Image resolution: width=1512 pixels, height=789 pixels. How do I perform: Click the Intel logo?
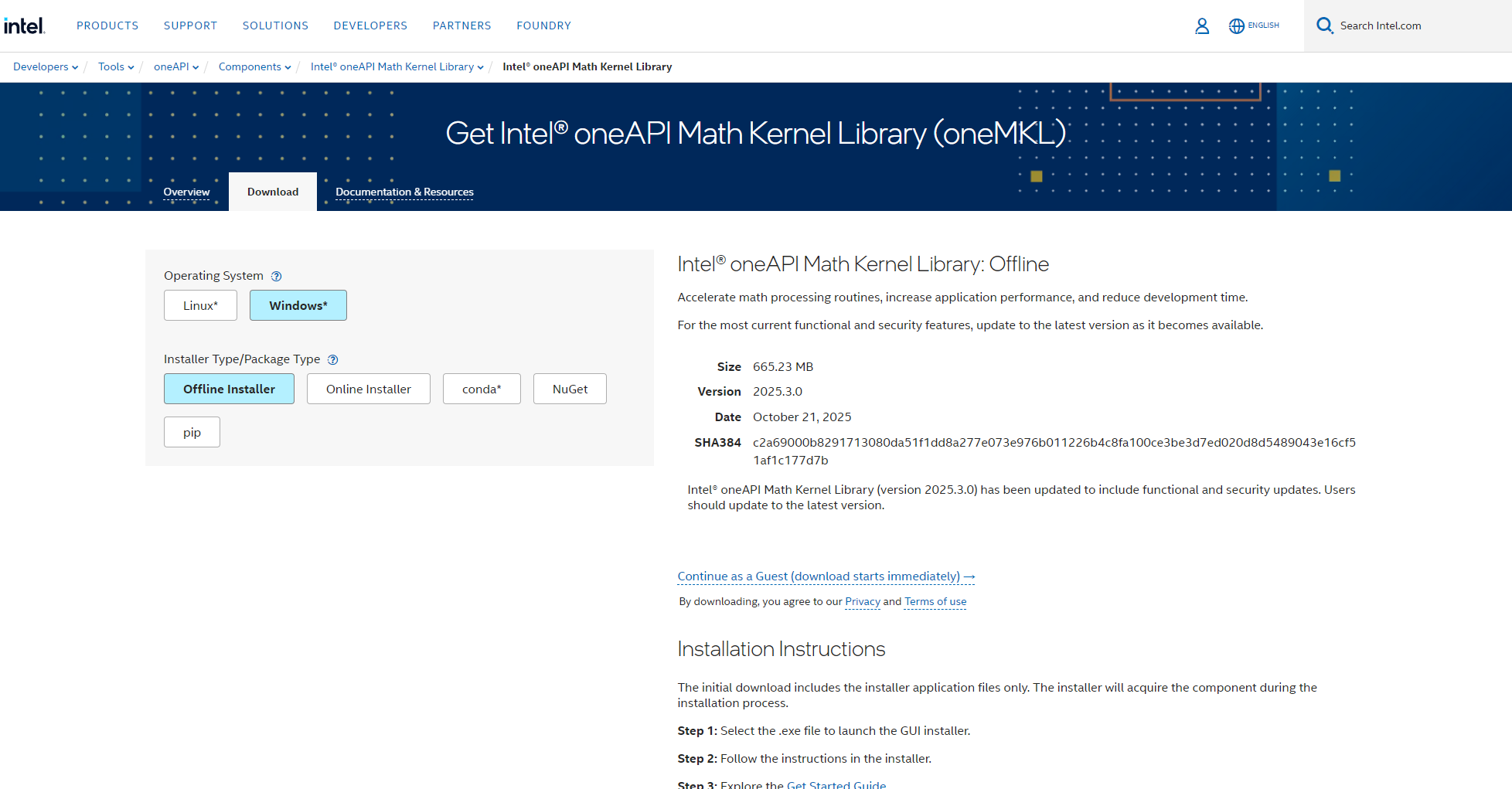(25, 26)
